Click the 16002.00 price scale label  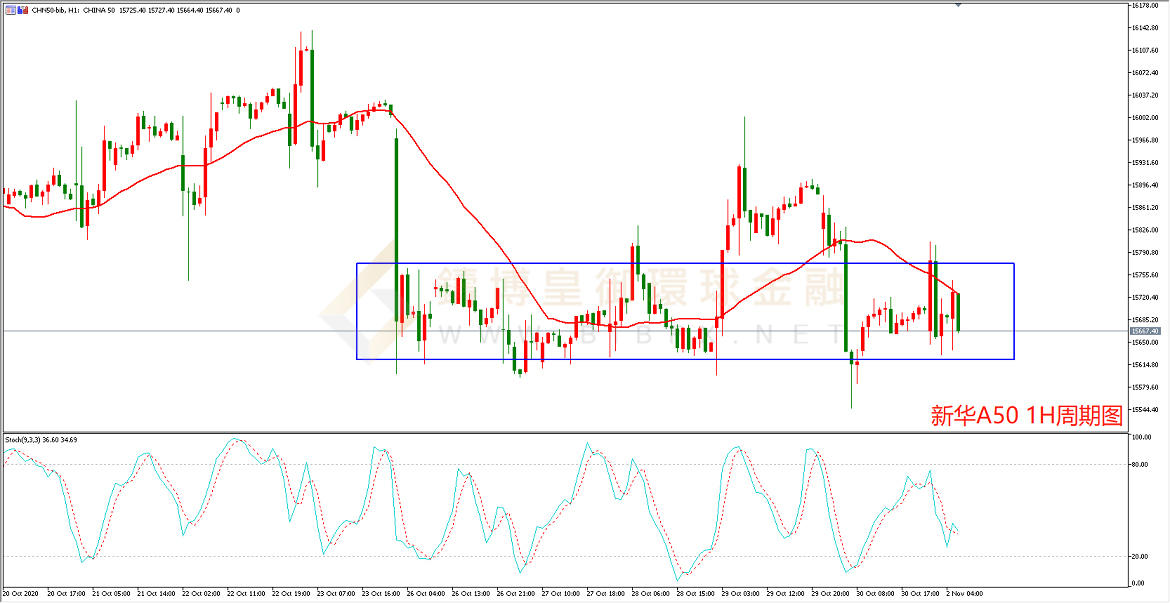click(1144, 118)
